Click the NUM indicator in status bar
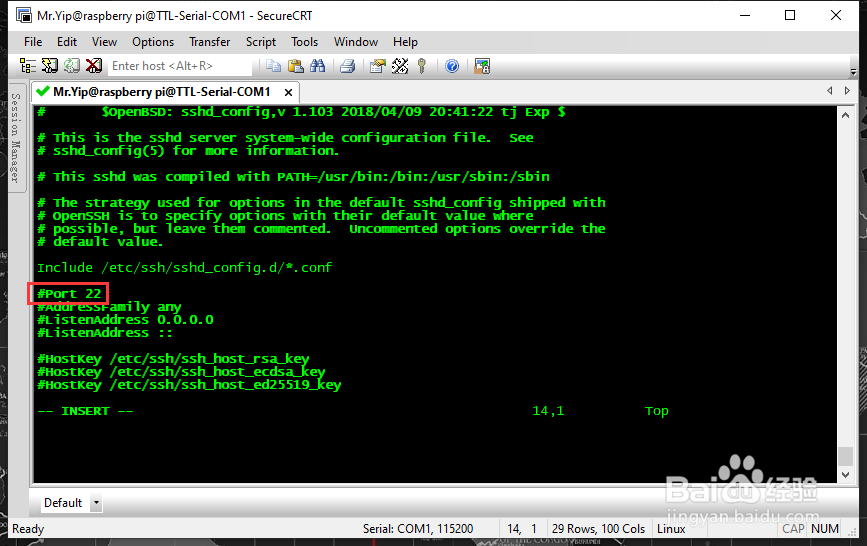The width and height of the screenshot is (867, 546). pyautogui.click(x=824, y=529)
